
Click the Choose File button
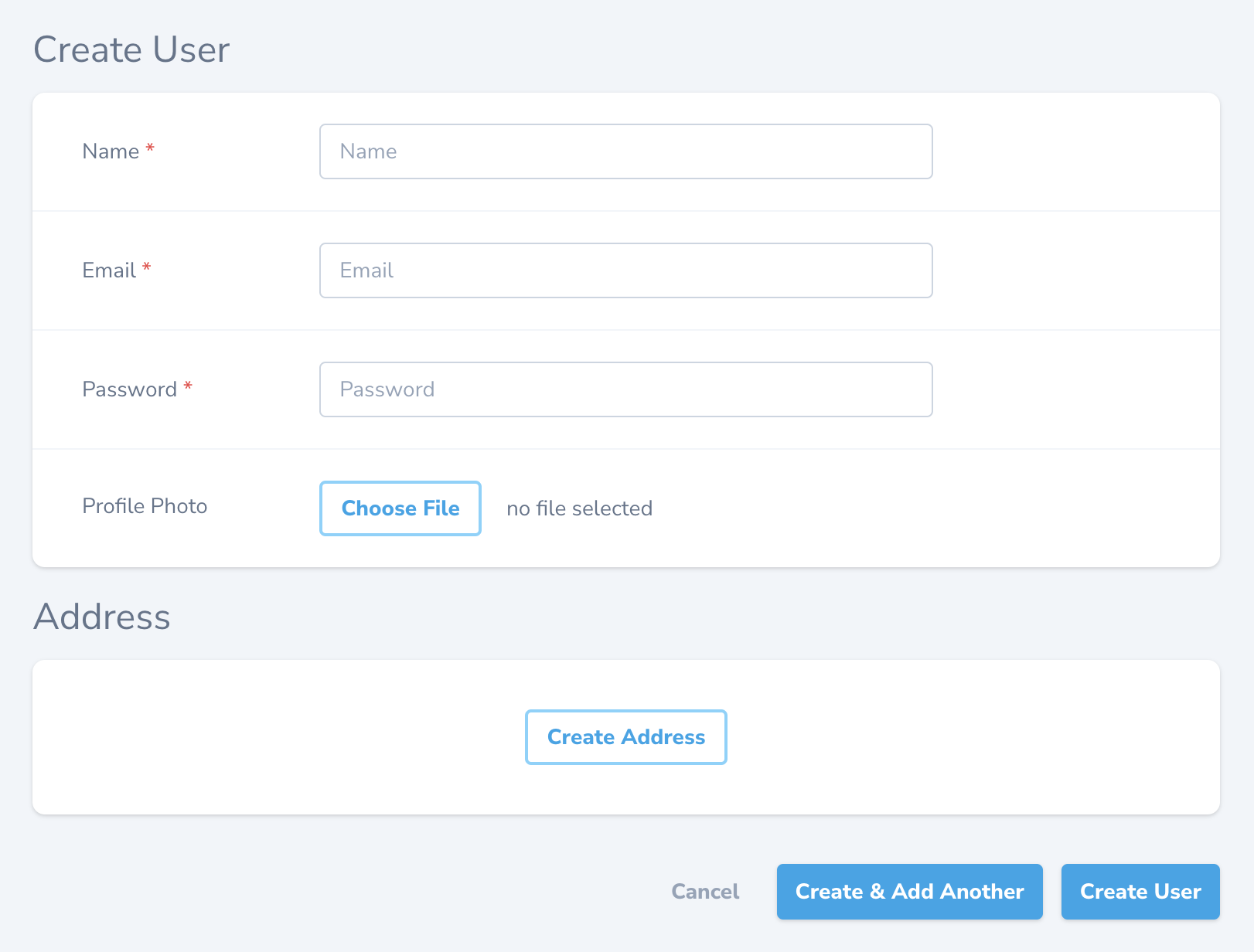400,508
